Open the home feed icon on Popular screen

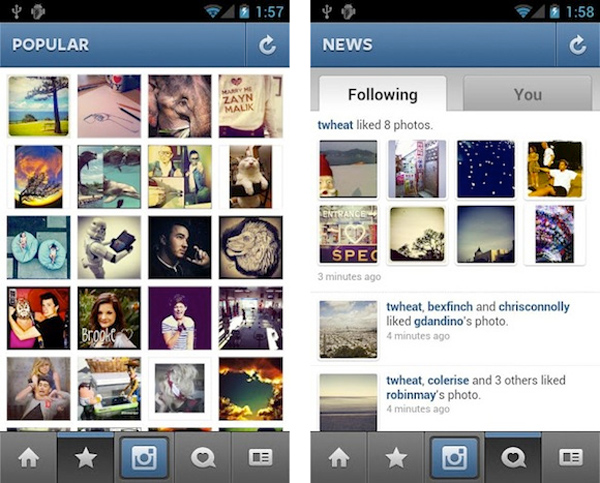click(x=29, y=458)
